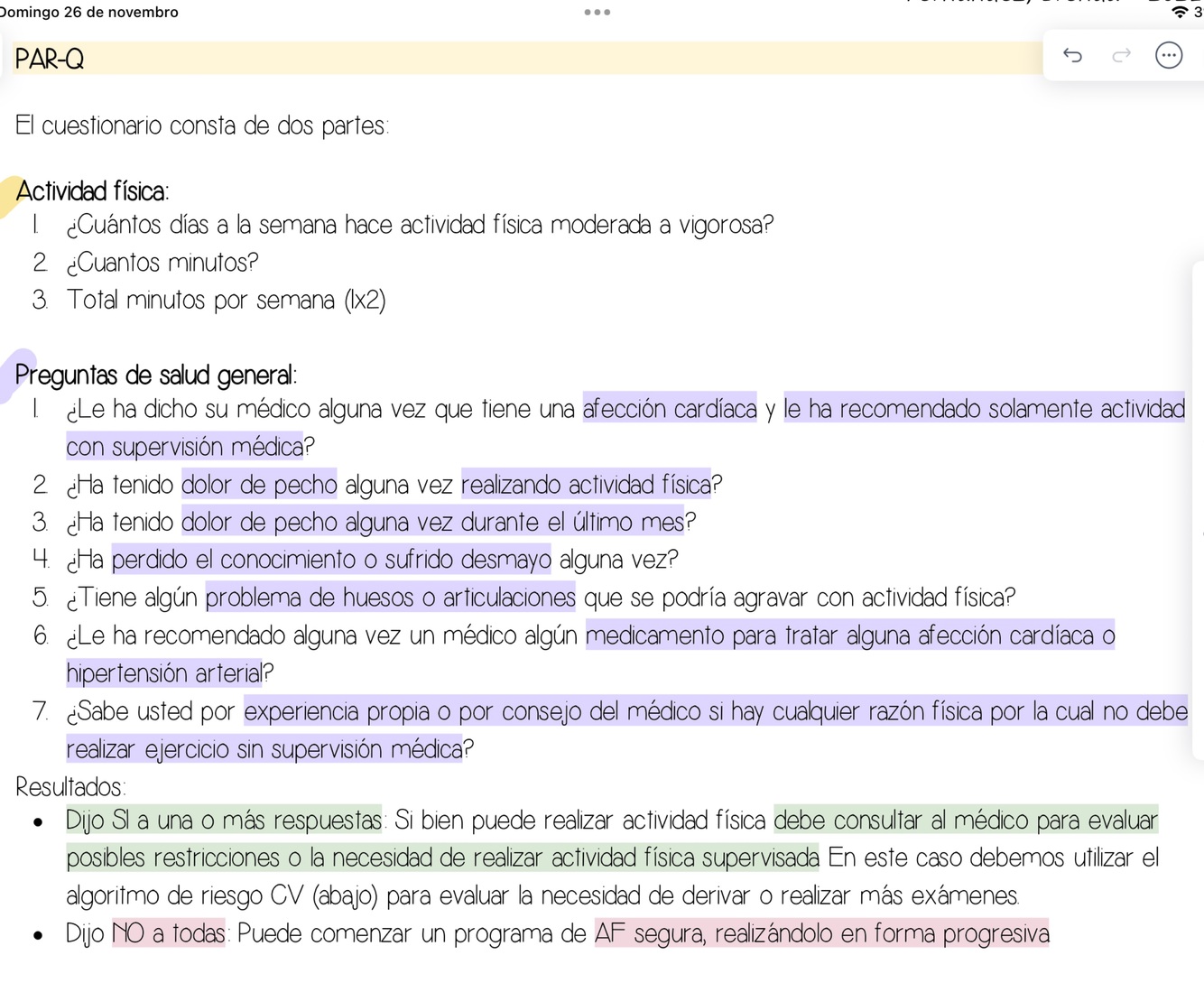Tap highlighted 'afección cardíaca' text
The height and width of the screenshot is (983, 1204).
(x=670, y=410)
